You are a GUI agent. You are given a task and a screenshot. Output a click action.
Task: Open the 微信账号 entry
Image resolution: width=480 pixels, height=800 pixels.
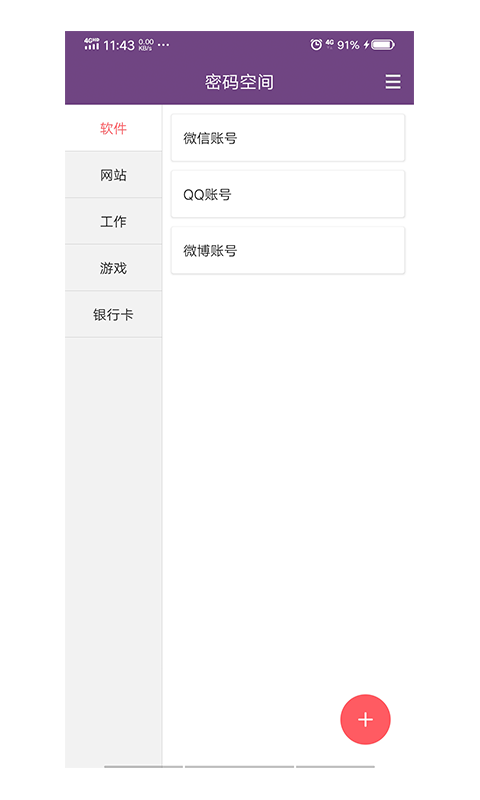[x=288, y=138]
